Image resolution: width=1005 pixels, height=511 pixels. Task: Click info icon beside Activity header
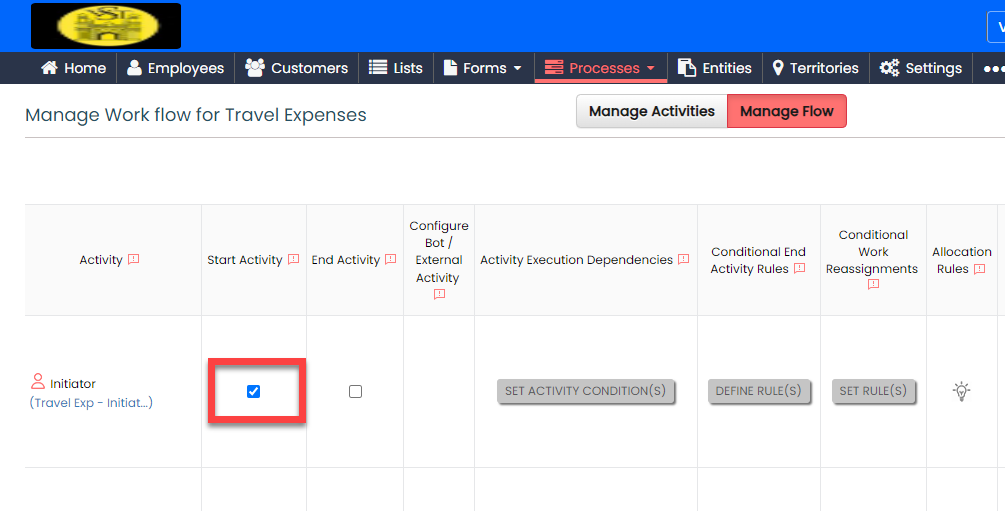point(134,260)
